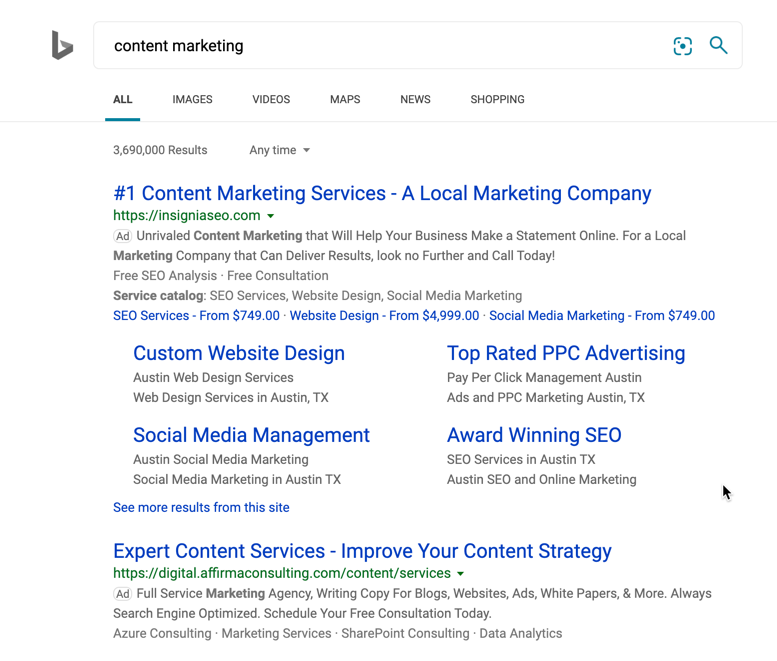Open 'SEO Services - From $749.00' link
Screen dimensions: 777x661
tap(196, 316)
